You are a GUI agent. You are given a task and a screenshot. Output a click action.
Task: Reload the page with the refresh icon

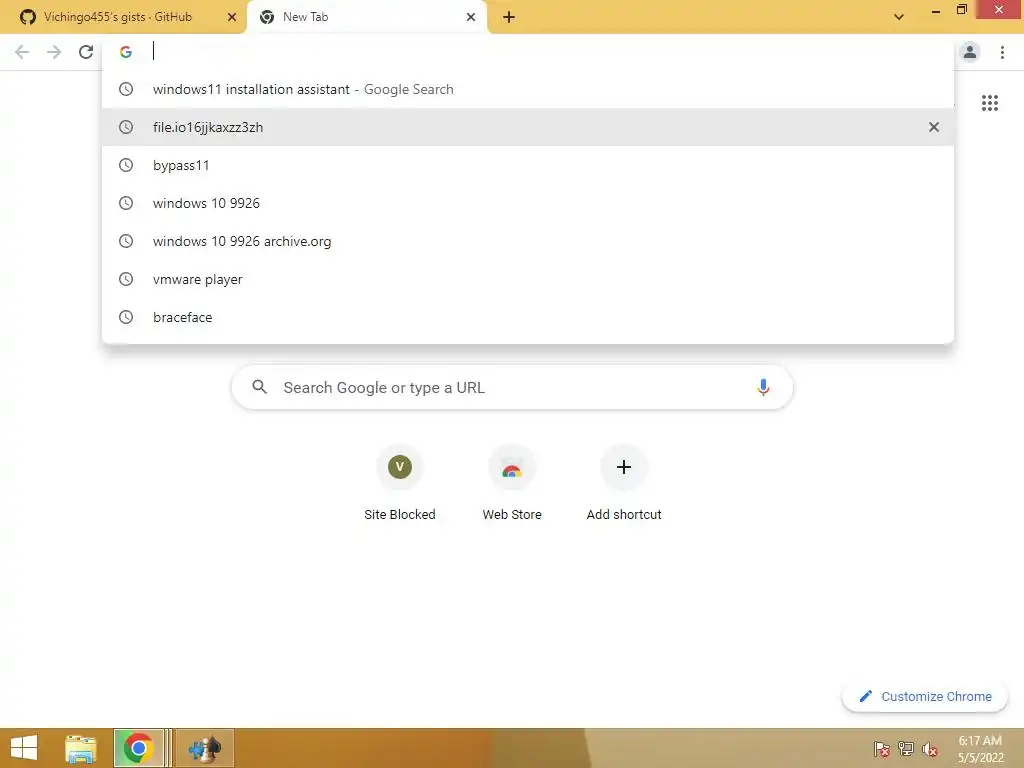(x=86, y=52)
